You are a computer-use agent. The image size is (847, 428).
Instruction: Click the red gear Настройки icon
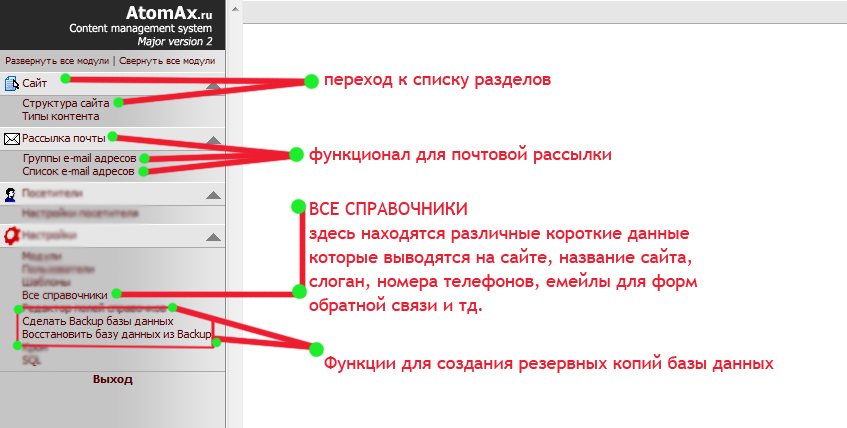11,236
